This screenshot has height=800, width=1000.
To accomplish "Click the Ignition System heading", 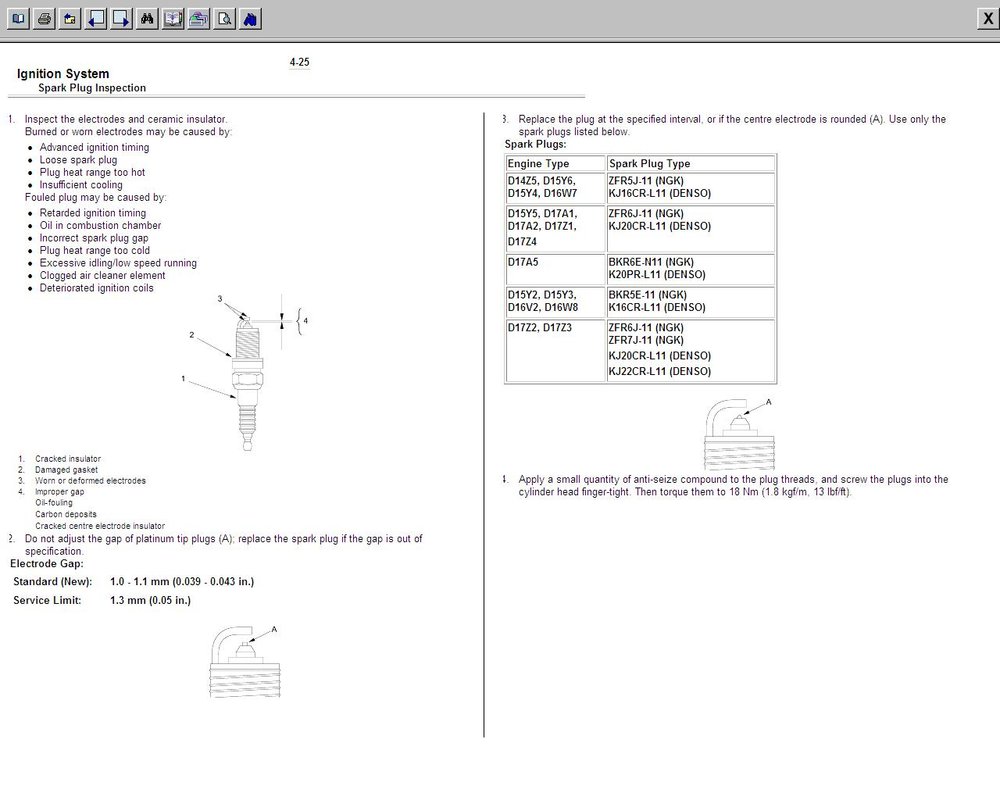I will (x=63, y=73).
